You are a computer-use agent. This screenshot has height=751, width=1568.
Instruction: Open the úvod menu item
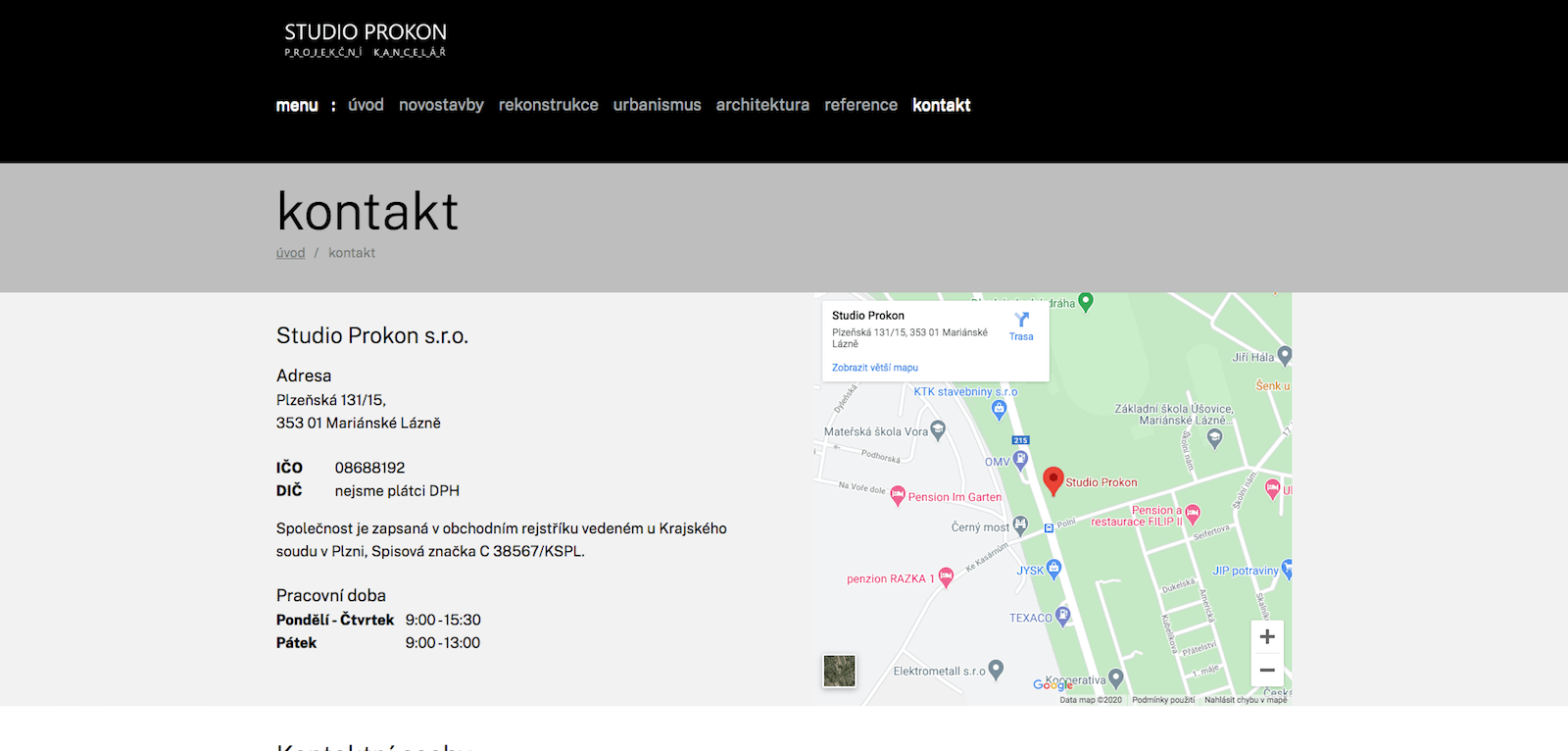click(366, 105)
